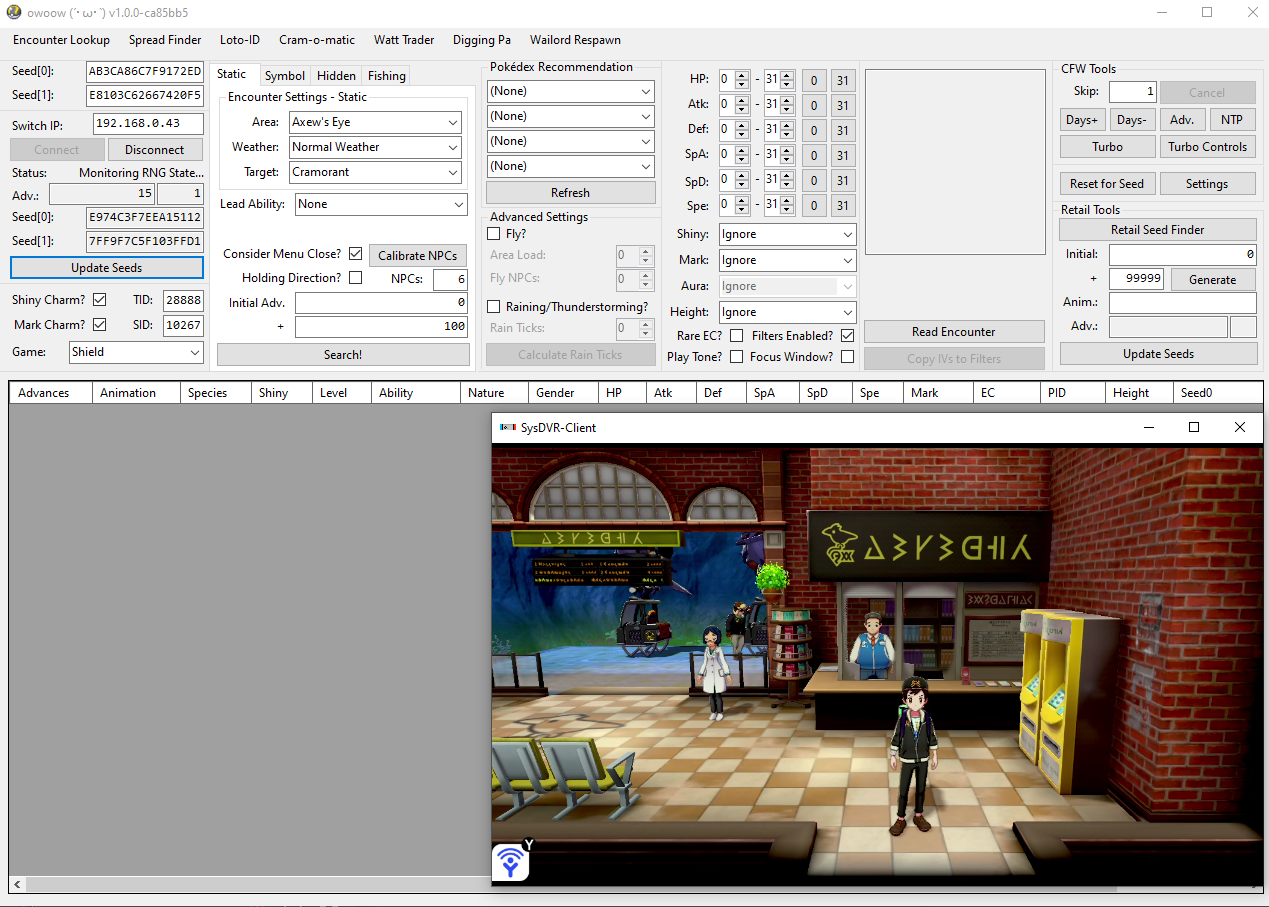Click the Days+ button
Viewport: 1269px width, 907px height.
tap(1082, 120)
